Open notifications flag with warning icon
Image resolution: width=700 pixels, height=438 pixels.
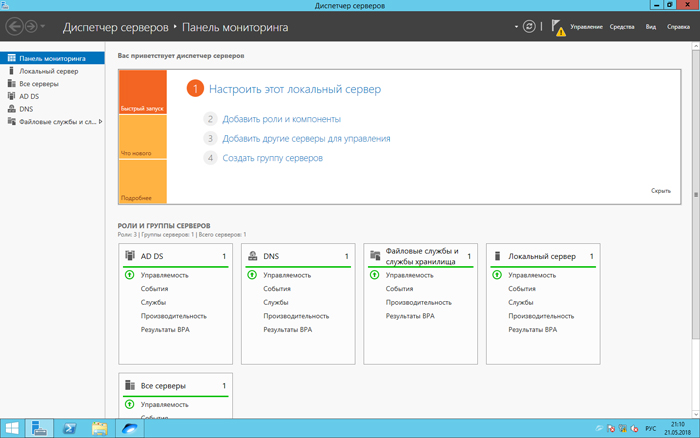(x=557, y=28)
